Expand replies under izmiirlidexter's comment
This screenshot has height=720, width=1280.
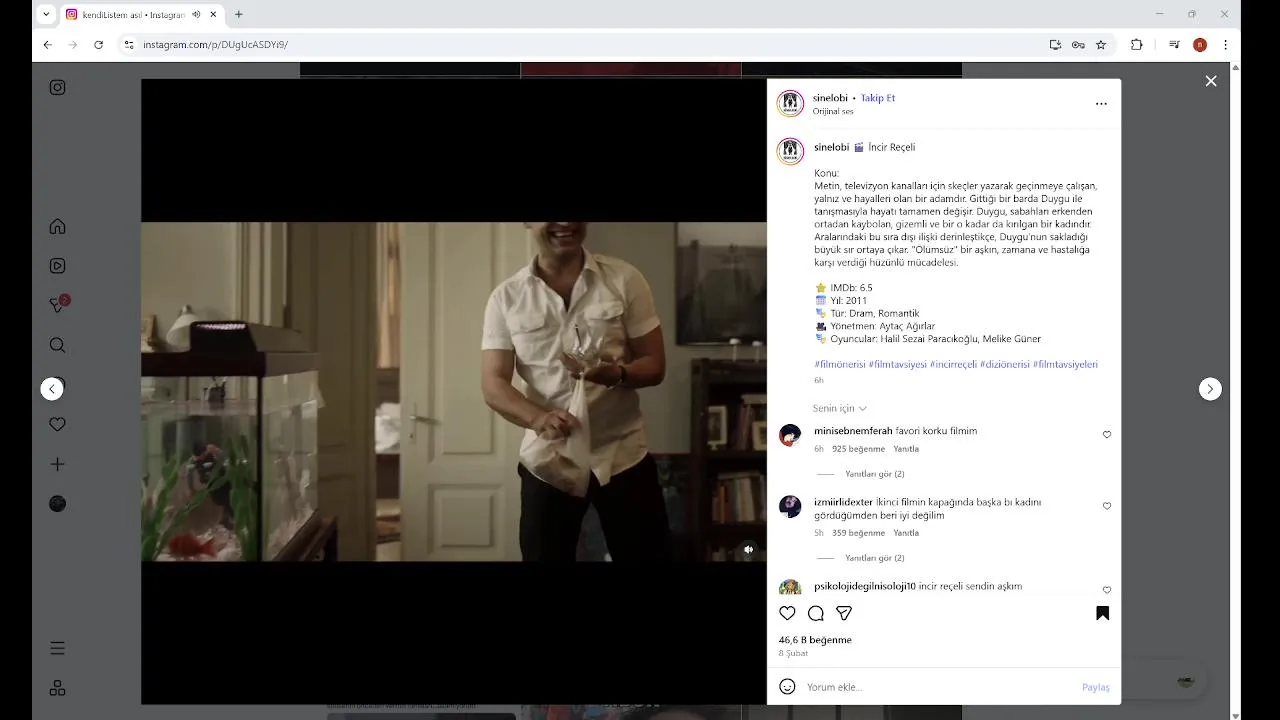(874, 558)
